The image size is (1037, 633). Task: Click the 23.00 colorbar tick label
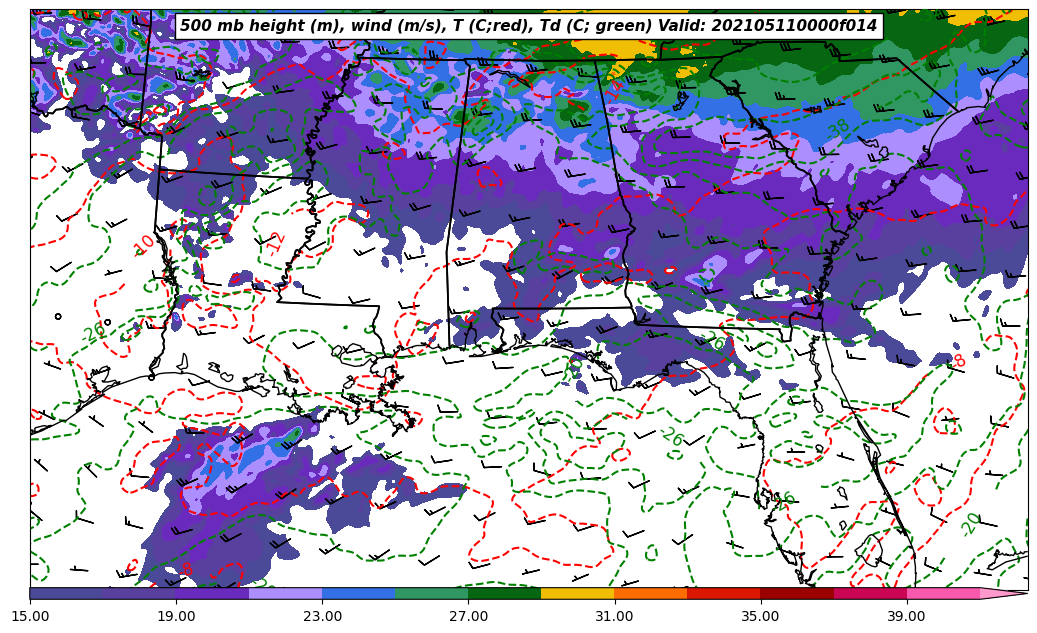coord(322,616)
